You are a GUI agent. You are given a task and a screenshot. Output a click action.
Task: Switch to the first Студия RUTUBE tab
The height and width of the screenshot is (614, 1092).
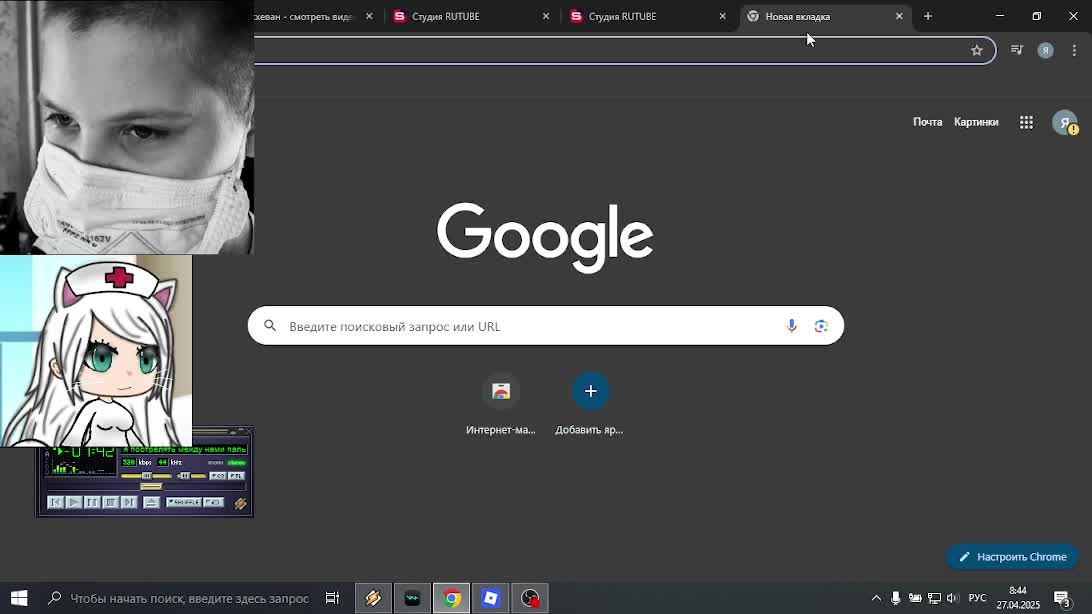(471, 16)
